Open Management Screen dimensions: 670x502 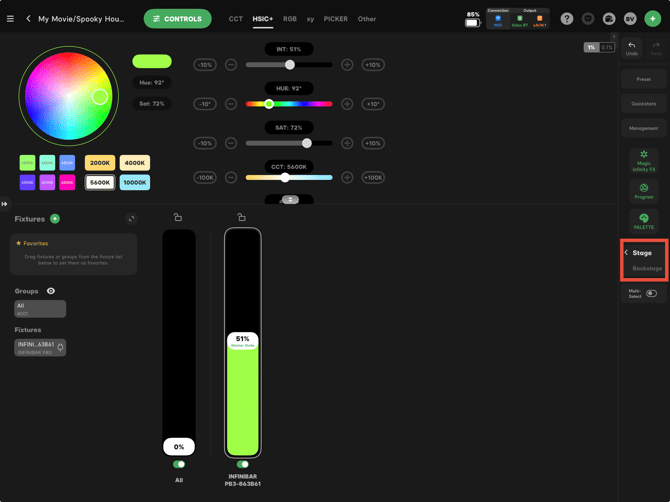click(644, 128)
